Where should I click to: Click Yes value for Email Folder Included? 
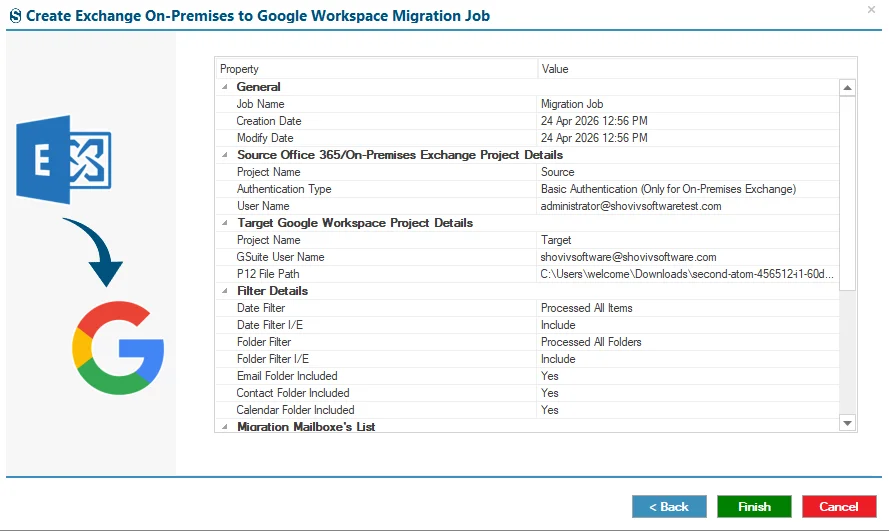549,376
